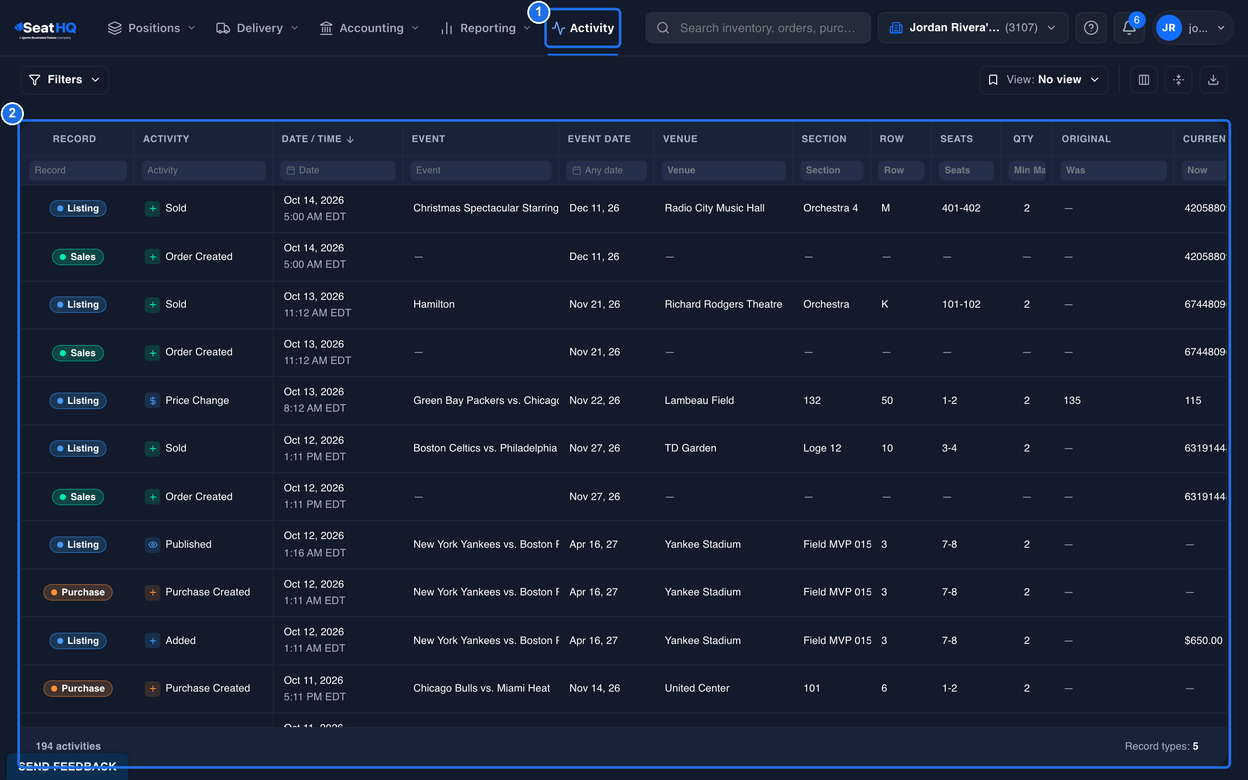Click calendar icon in Any date filter

(576, 170)
